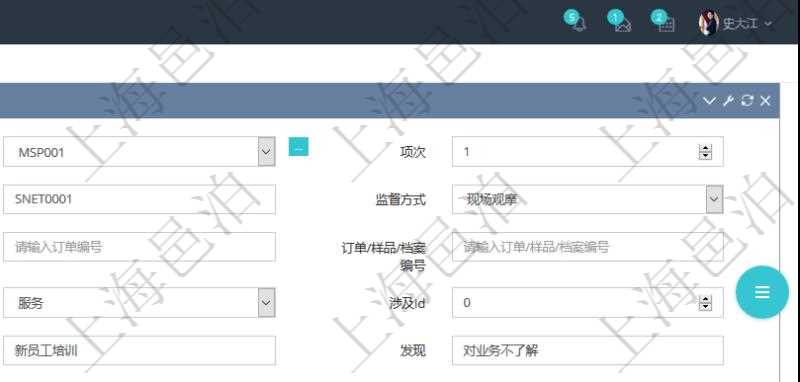Expand the 史大江 user menu
Screen dimensions: 800x382
[x=746, y=23]
